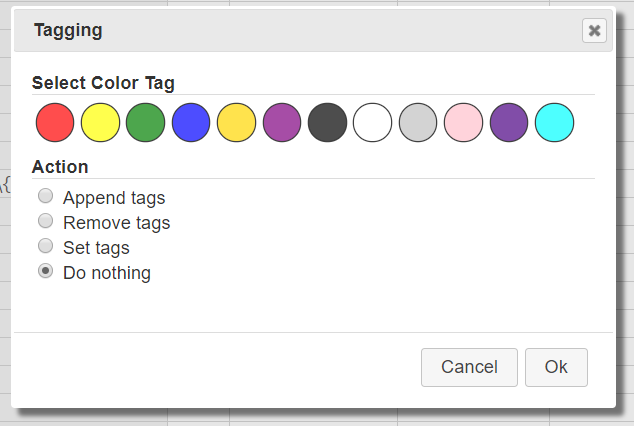Image resolution: width=634 pixels, height=426 pixels.
Task: Select the Append tags radio option
Action: point(46,197)
